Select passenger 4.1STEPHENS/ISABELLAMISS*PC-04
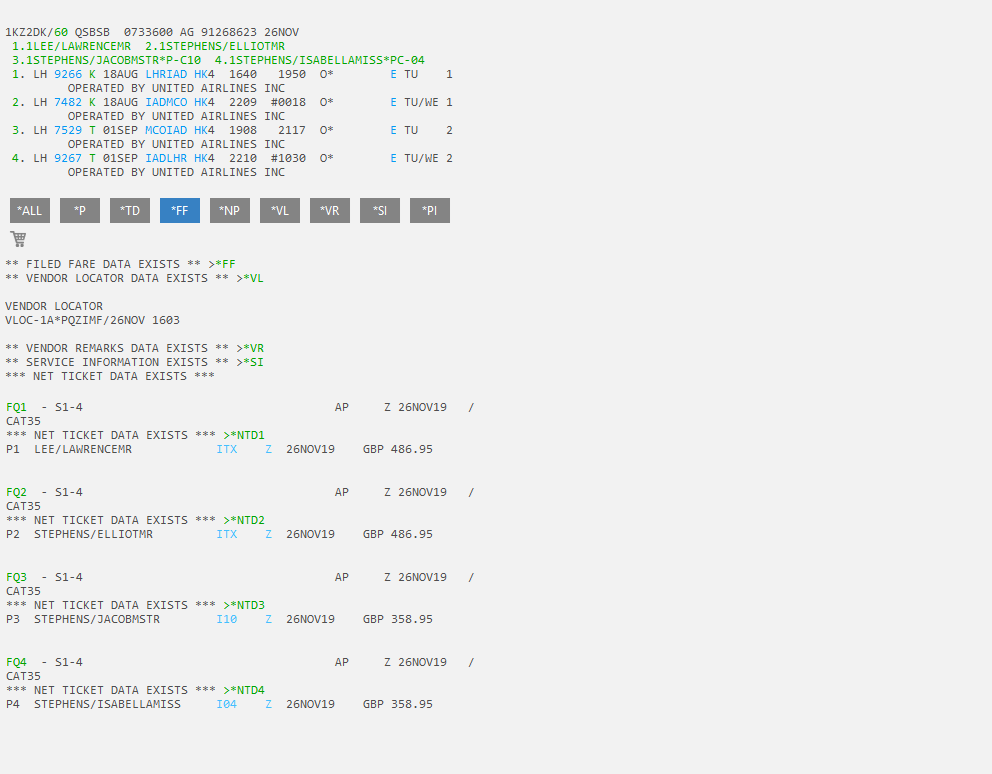Viewport: 992px width, 774px height. coord(319,60)
